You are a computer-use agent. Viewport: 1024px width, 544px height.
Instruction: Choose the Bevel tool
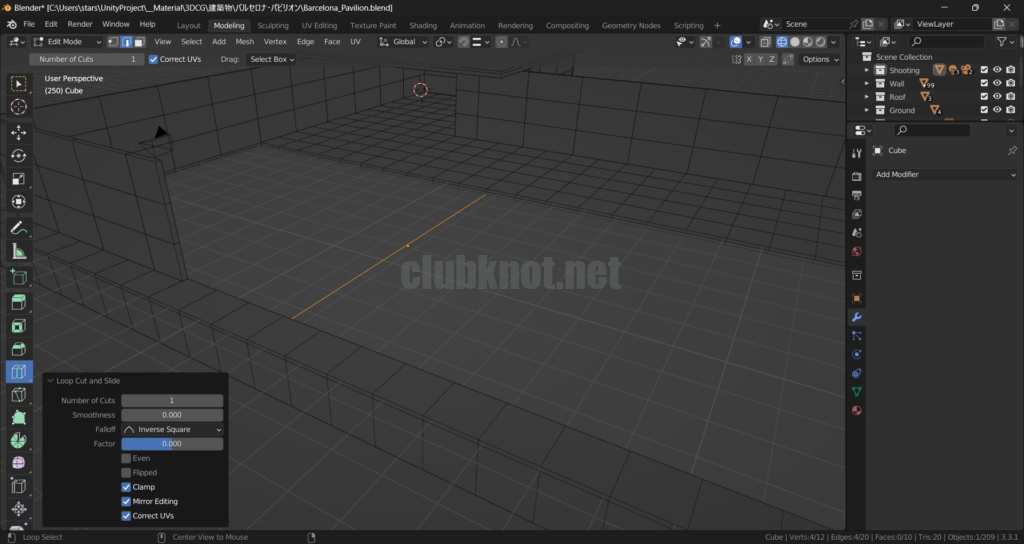coord(18,349)
